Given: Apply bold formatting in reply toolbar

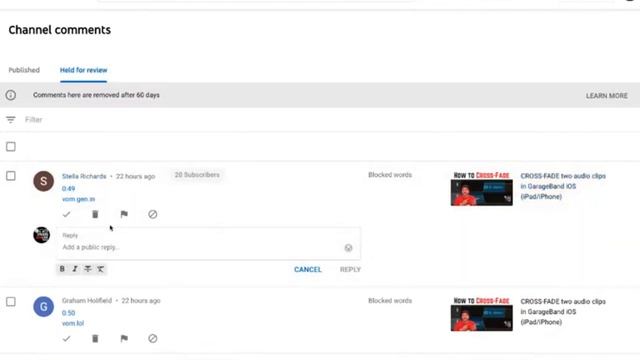Looking at the screenshot, I should pyautogui.click(x=62, y=269).
